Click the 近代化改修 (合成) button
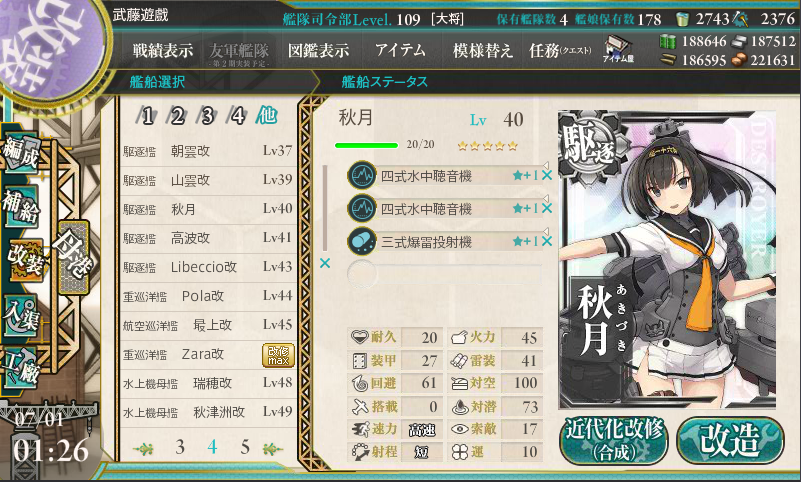 click(614, 440)
